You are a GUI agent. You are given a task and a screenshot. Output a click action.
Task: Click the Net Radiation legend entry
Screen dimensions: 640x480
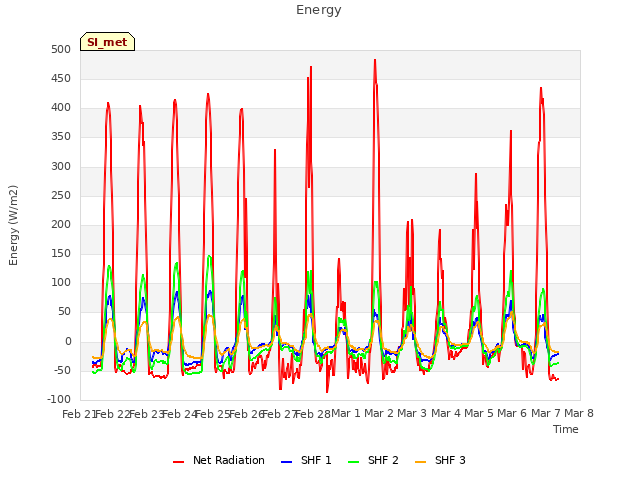219,460
